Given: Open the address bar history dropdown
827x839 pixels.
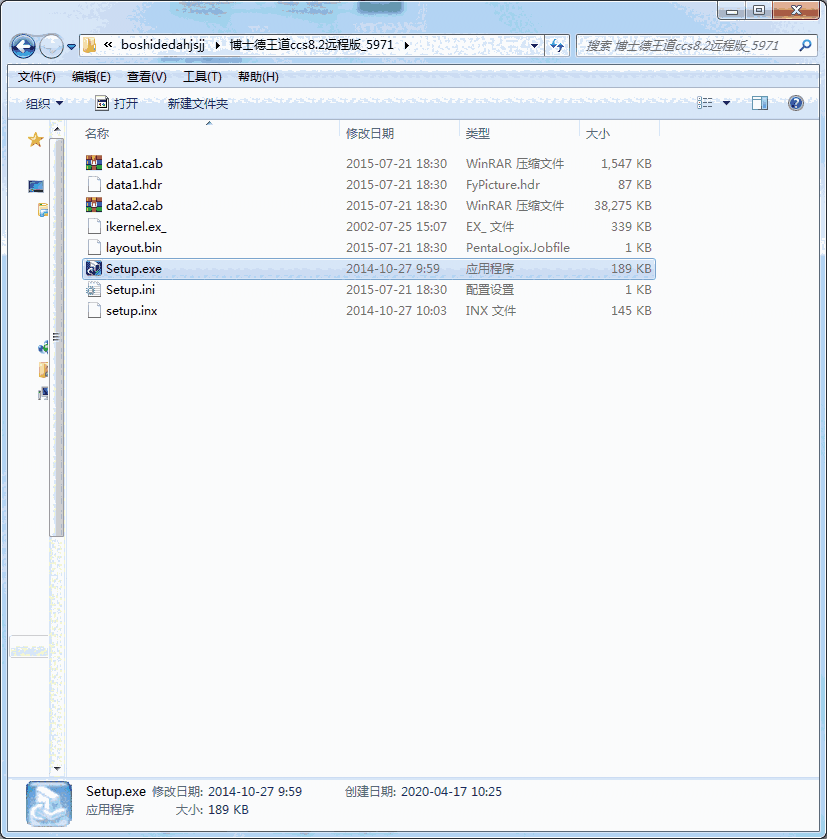Looking at the screenshot, I should (534, 46).
